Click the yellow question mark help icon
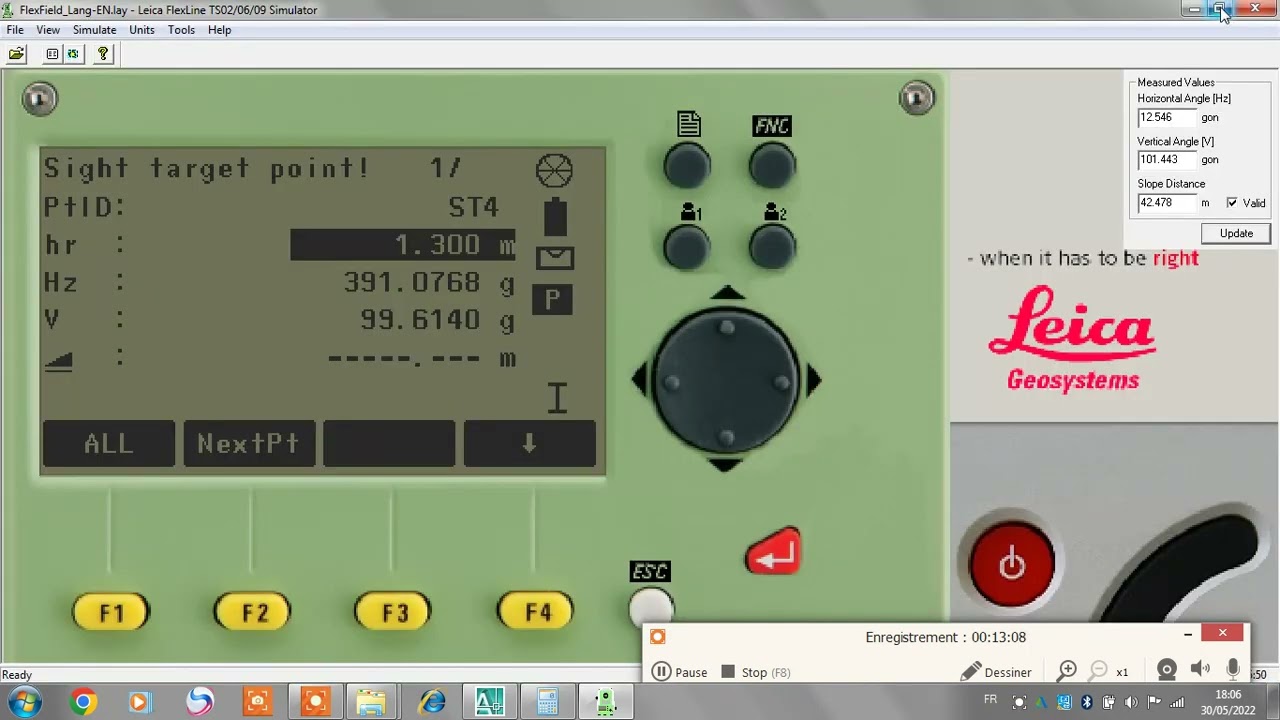 pyautogui.click(x=102, y=54)
